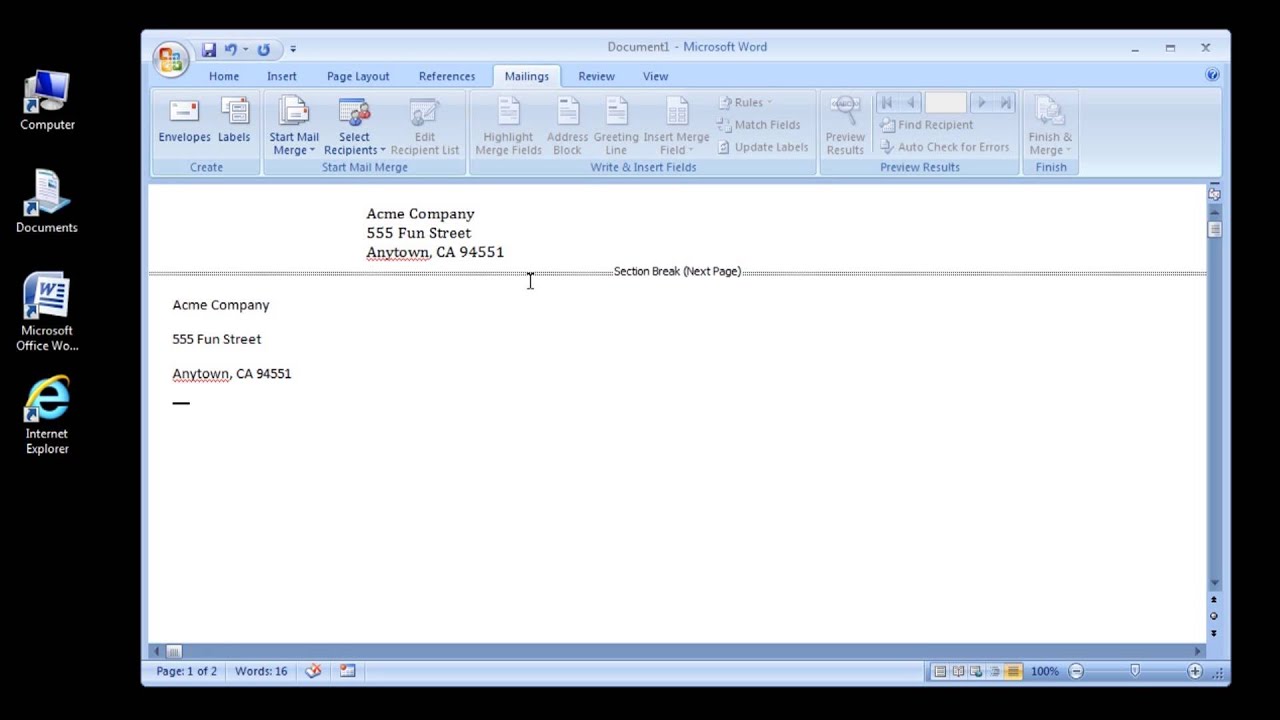Click Auto Check for Errors
This screenshot has width=1280, height=720.
[945, 147]
